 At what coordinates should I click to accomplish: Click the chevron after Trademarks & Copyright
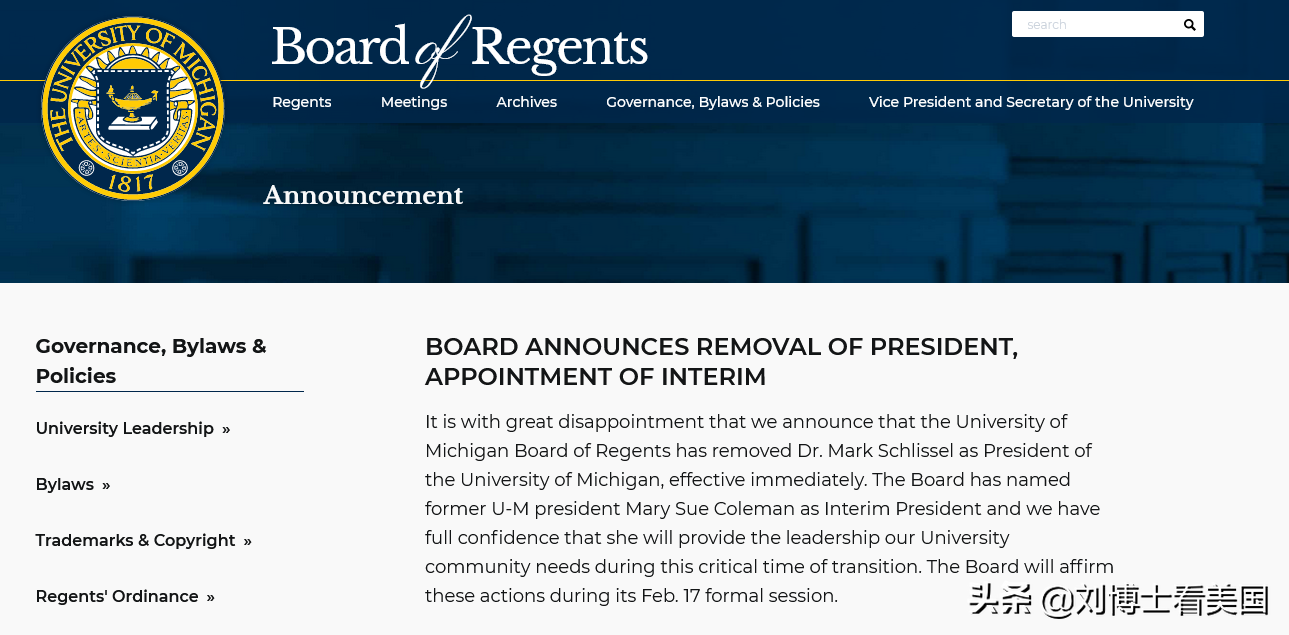247,541
